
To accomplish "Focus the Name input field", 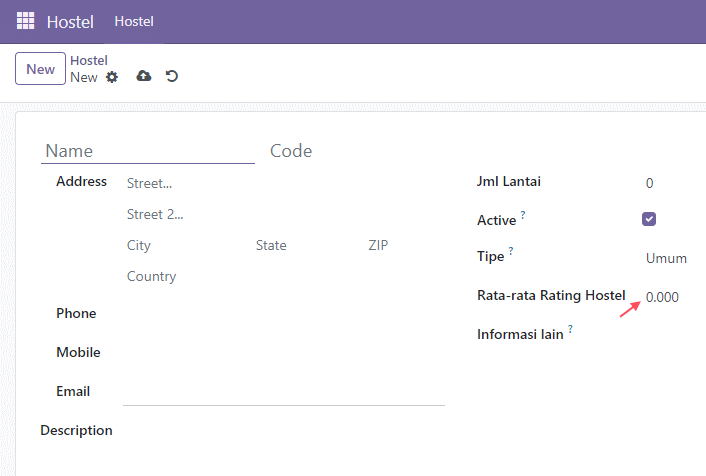I will pyautogui.click(x=148, y=151).
